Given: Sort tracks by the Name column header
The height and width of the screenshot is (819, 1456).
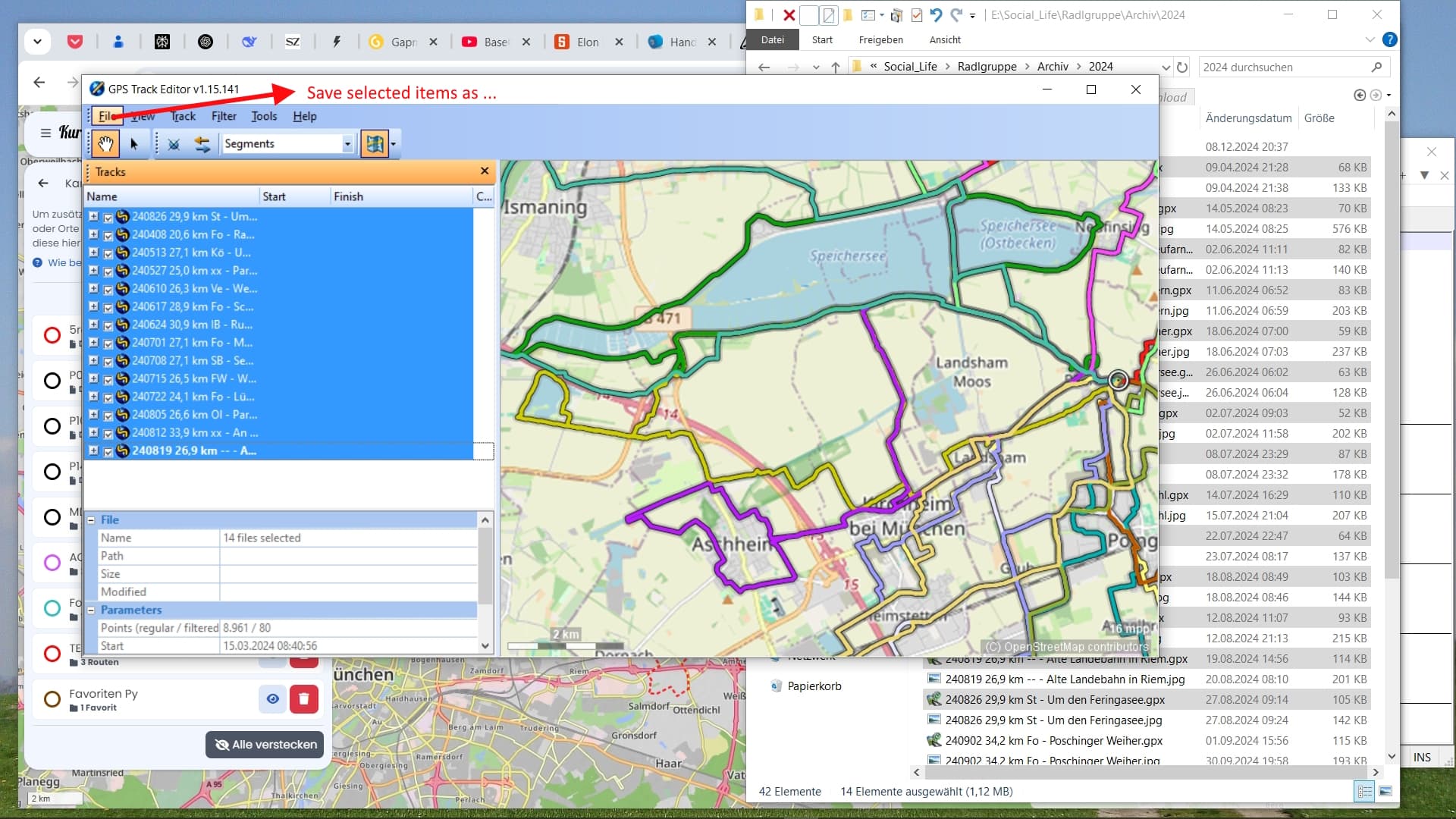Looking at the screenshot, I should (x=171, y=196).
